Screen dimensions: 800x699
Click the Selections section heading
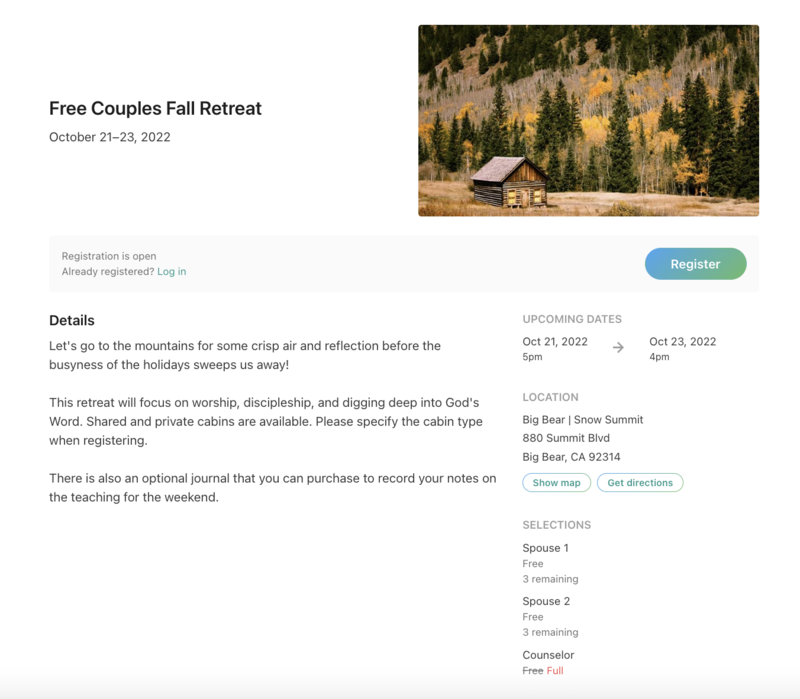pos(556,525)
